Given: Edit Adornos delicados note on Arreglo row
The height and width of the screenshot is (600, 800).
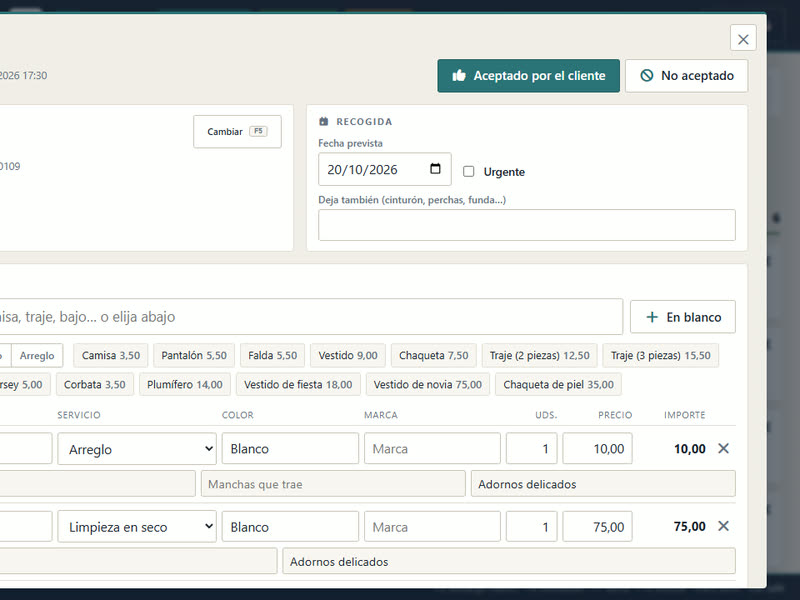Looking at the screenshot, I should pos(603,484).
